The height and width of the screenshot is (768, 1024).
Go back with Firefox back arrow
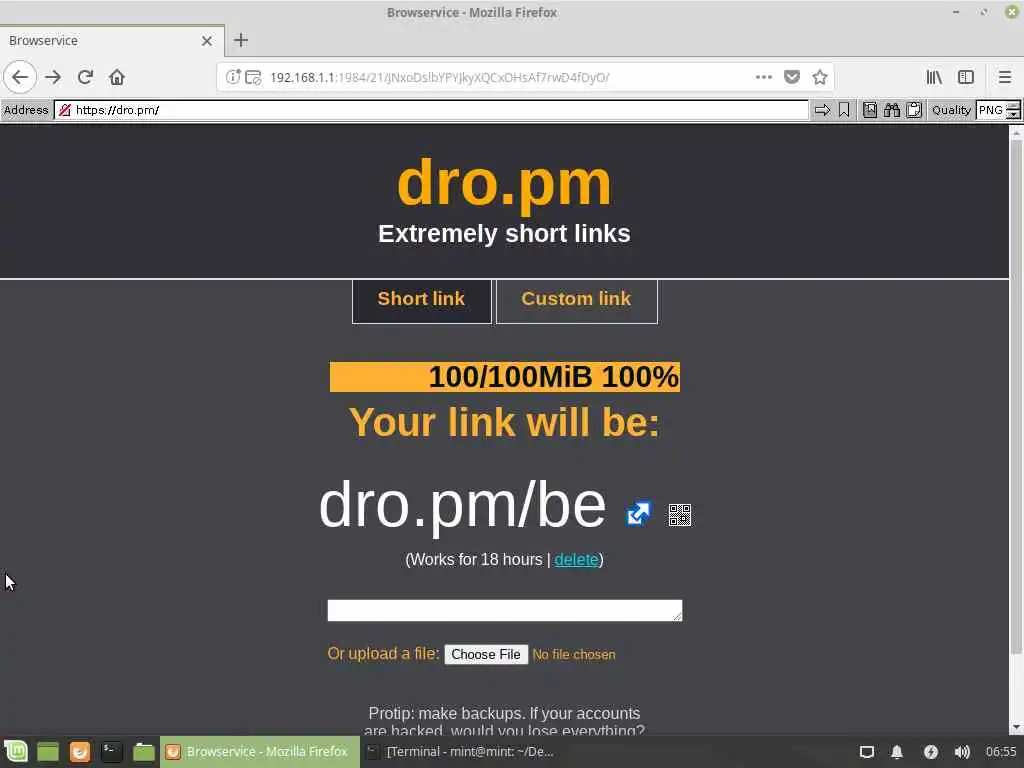[20, 77]
